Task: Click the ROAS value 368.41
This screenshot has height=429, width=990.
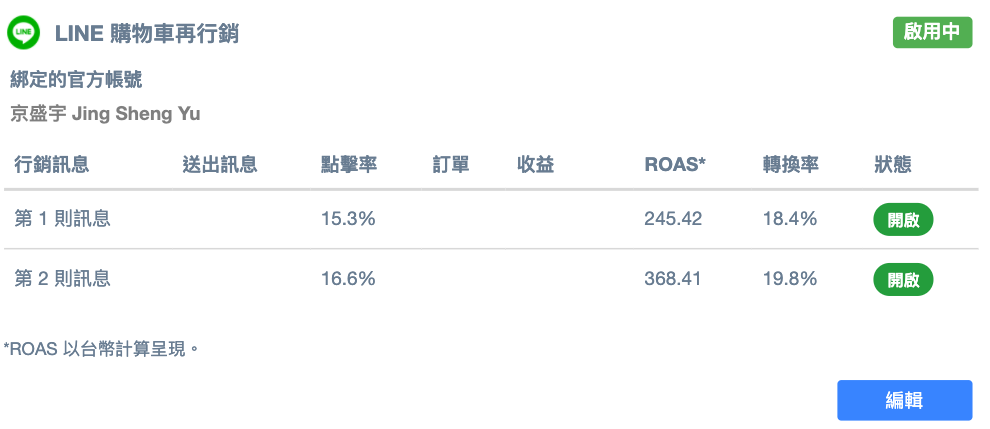Action: click(674, 279)
